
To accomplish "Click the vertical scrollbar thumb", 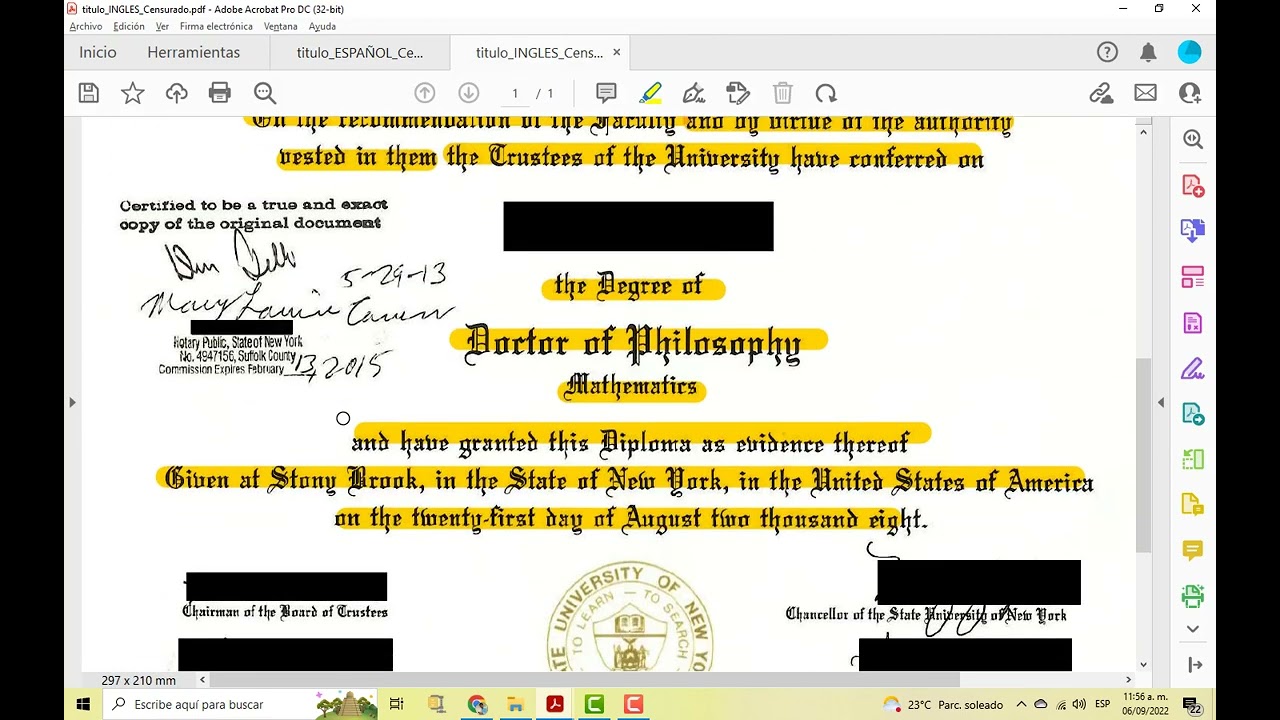I will click(1143, 455).
